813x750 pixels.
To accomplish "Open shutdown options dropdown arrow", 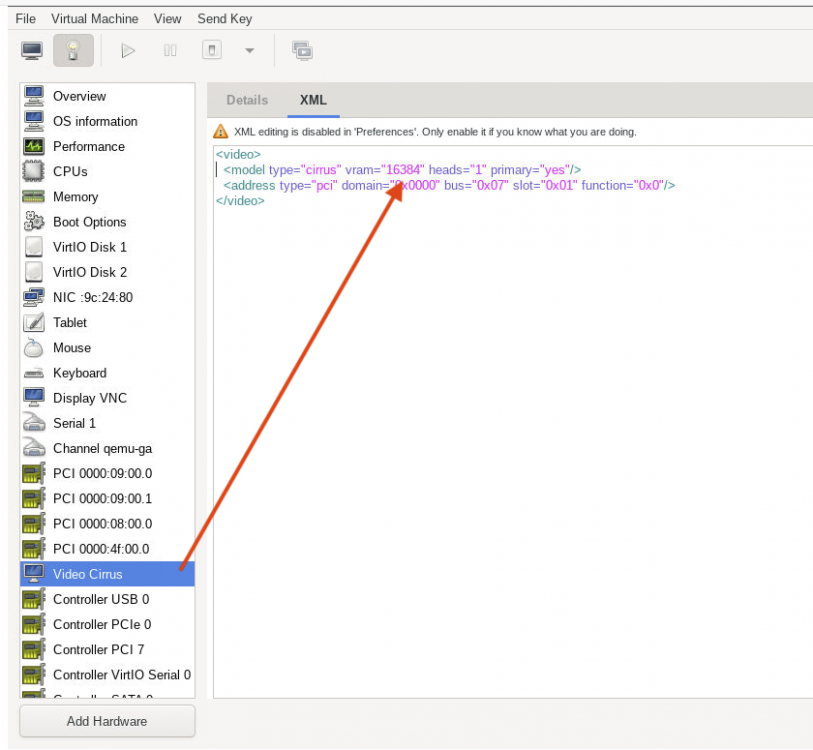I will (x=249, y=51).
